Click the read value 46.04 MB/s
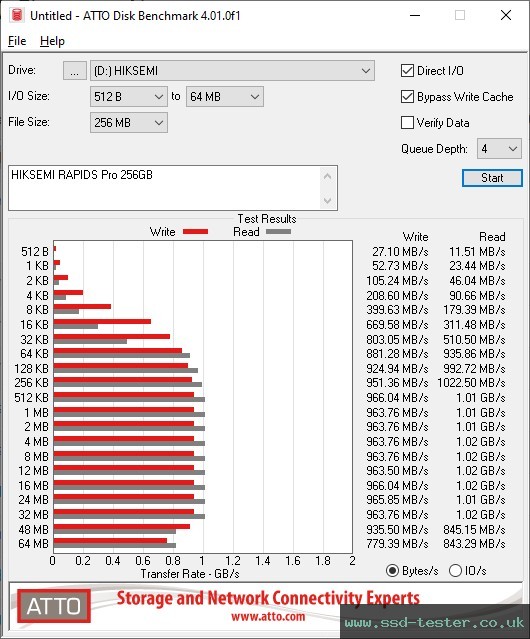Screen dimensions: 530x639 (x=477, y=281)
